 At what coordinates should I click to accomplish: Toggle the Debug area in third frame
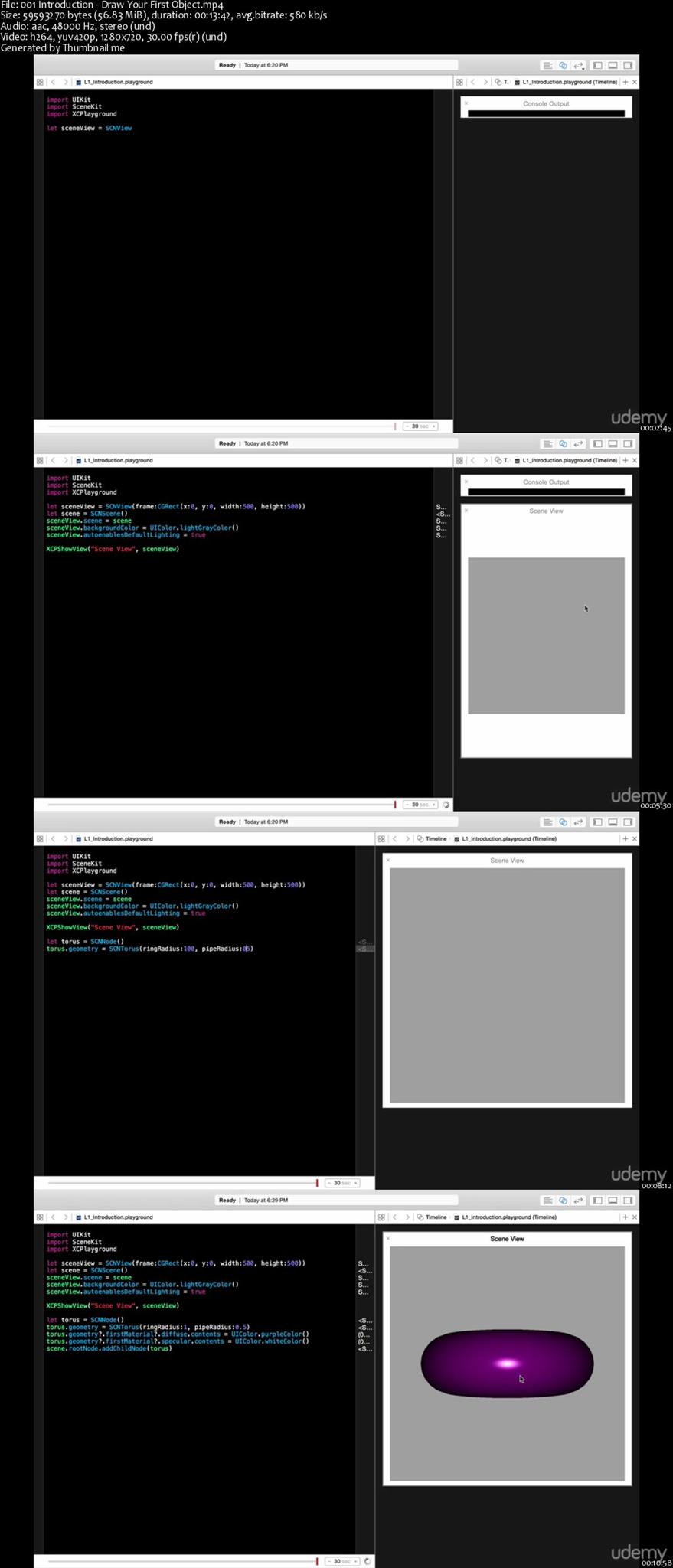click(x=613, y=822)
